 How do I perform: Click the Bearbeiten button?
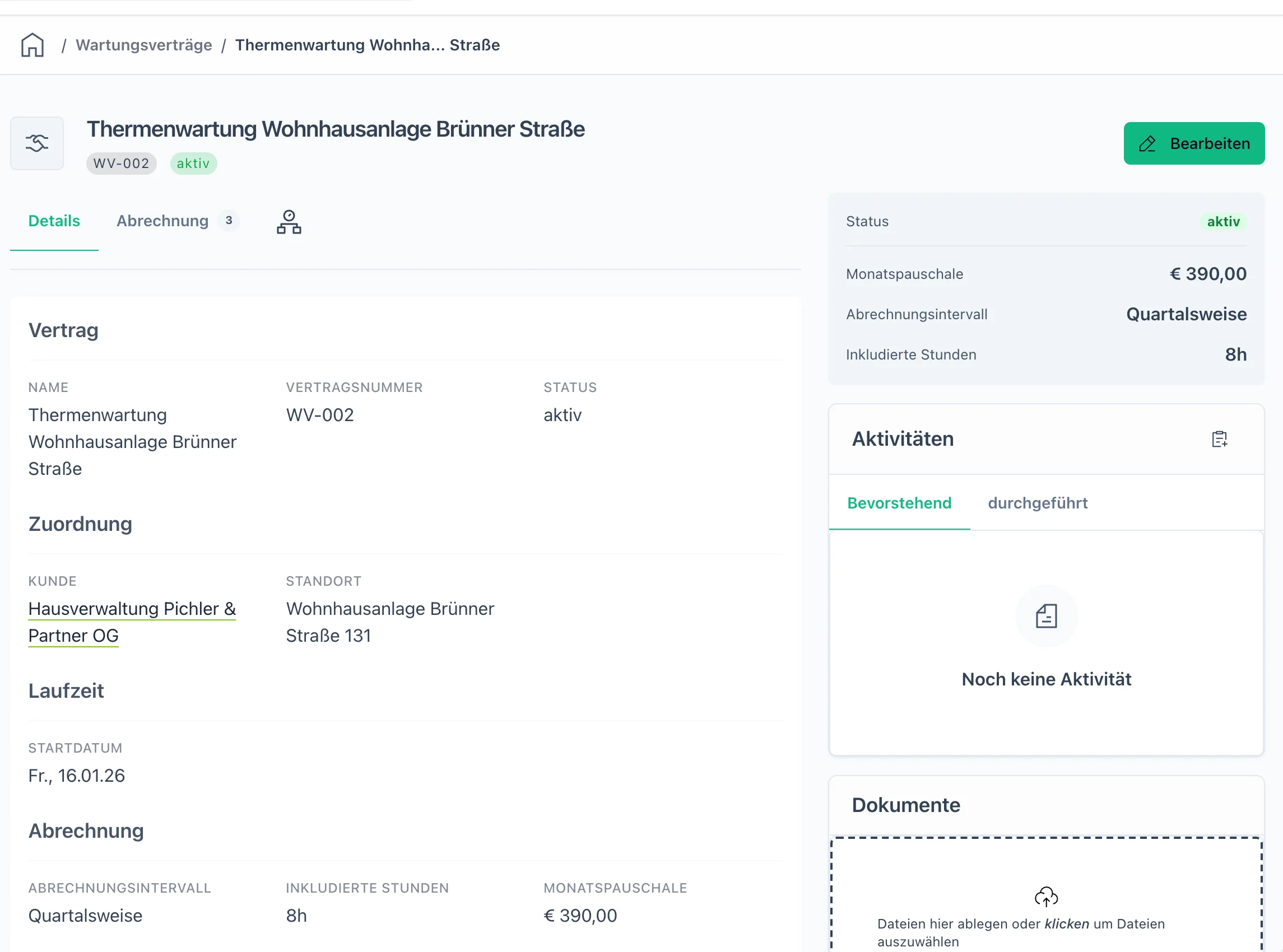(x=1194, y=143)
